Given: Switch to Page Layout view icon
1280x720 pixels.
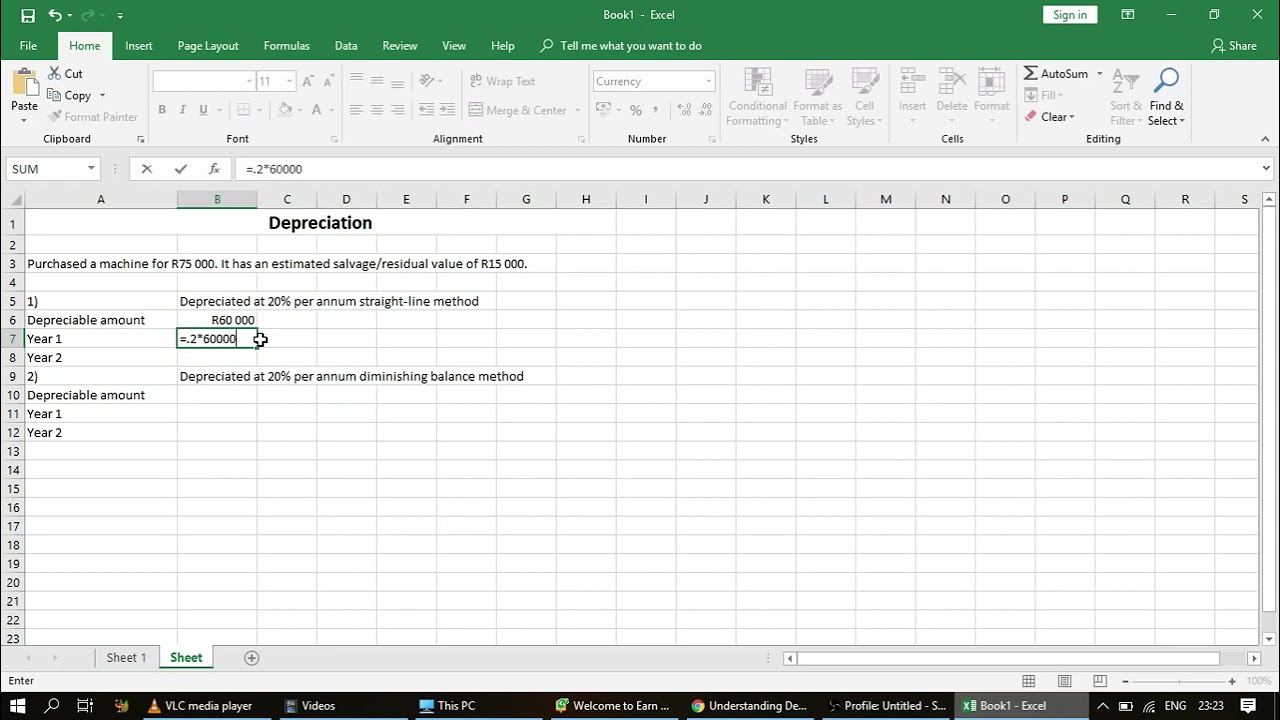Looking at the screenshot, I should [1065, 681].
